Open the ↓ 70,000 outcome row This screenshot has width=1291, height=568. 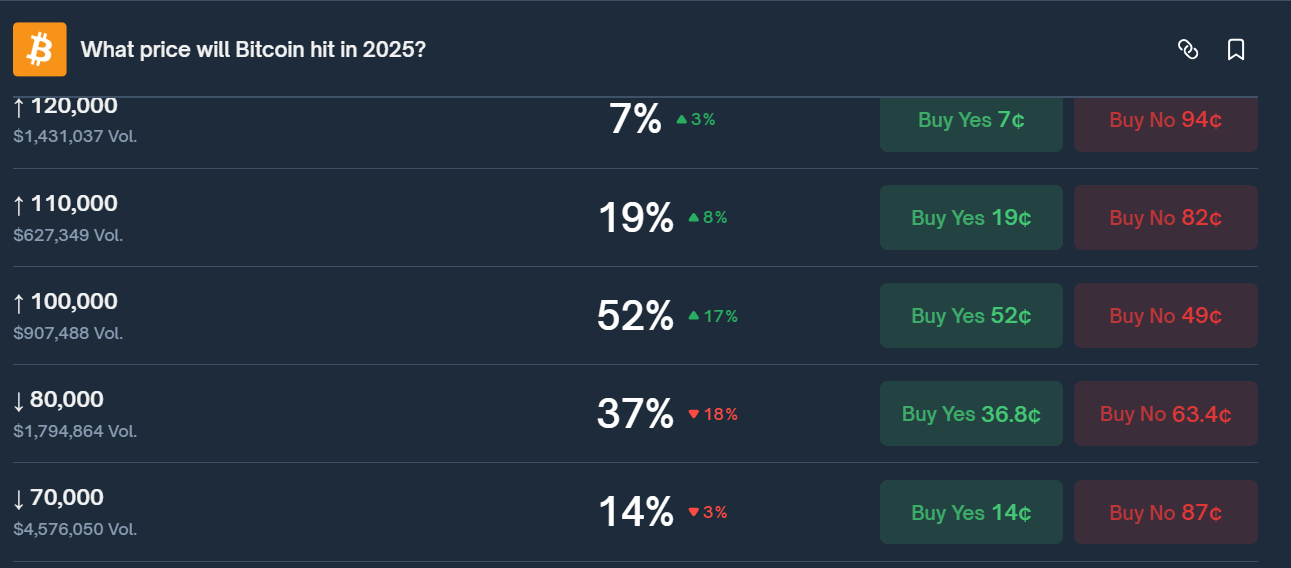coord(67,498)
